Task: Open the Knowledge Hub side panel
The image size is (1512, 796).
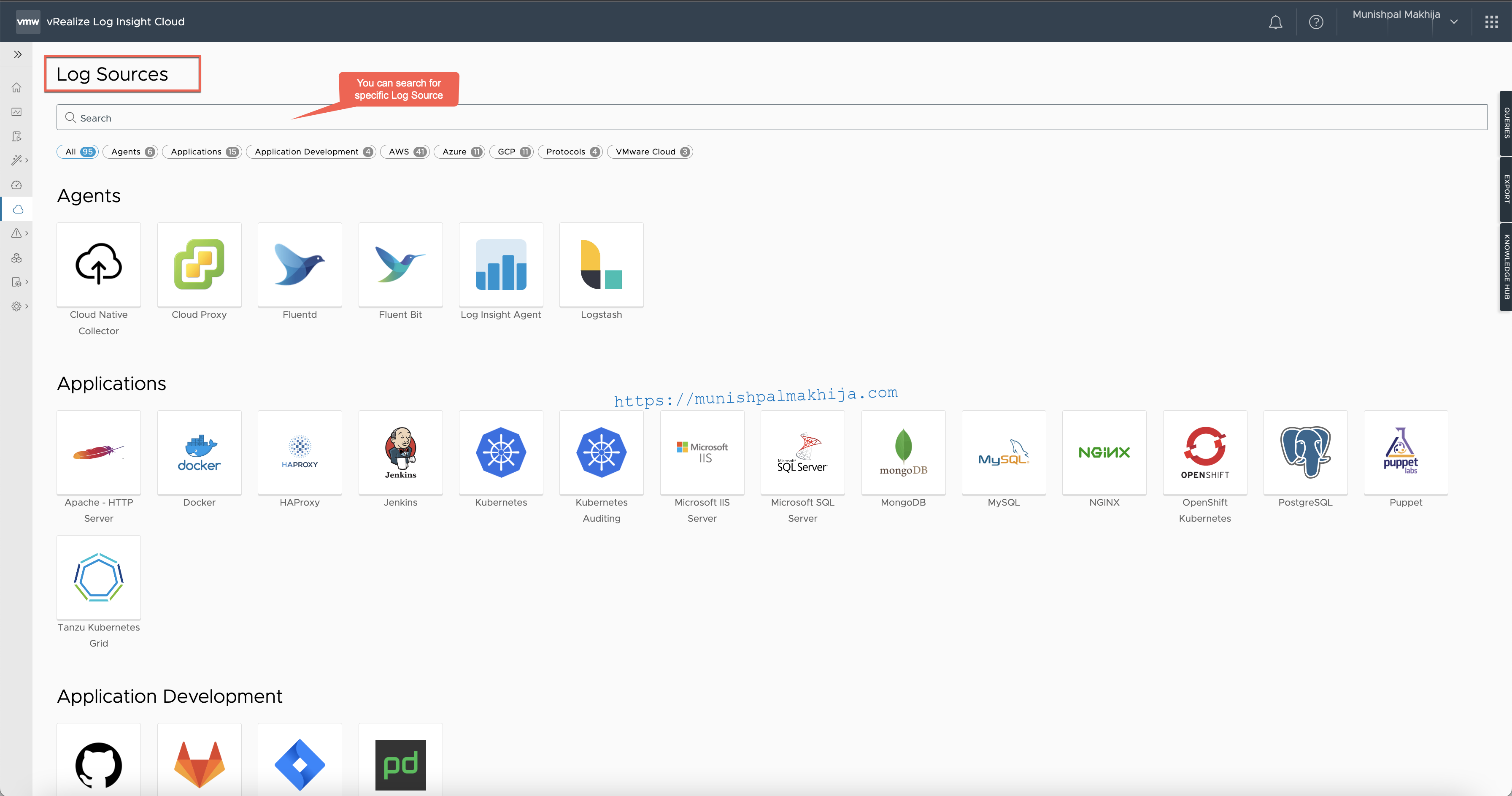Action: pos(1506,267)
